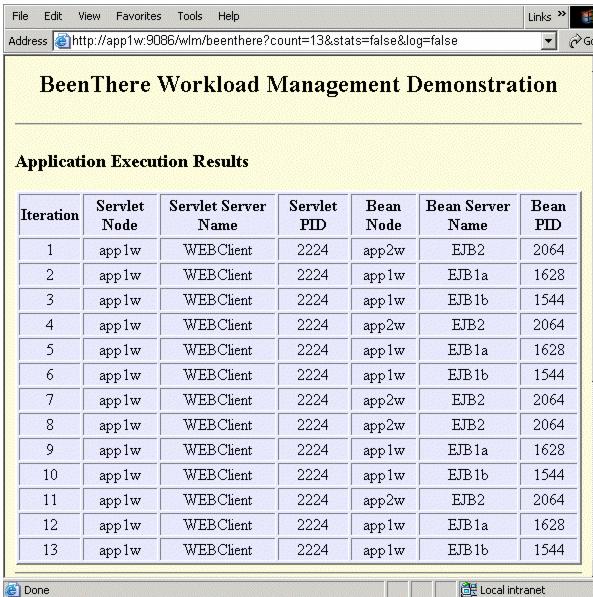Click the Local intranet zone icon
The image size is (593, 597).
pos(468,589)
